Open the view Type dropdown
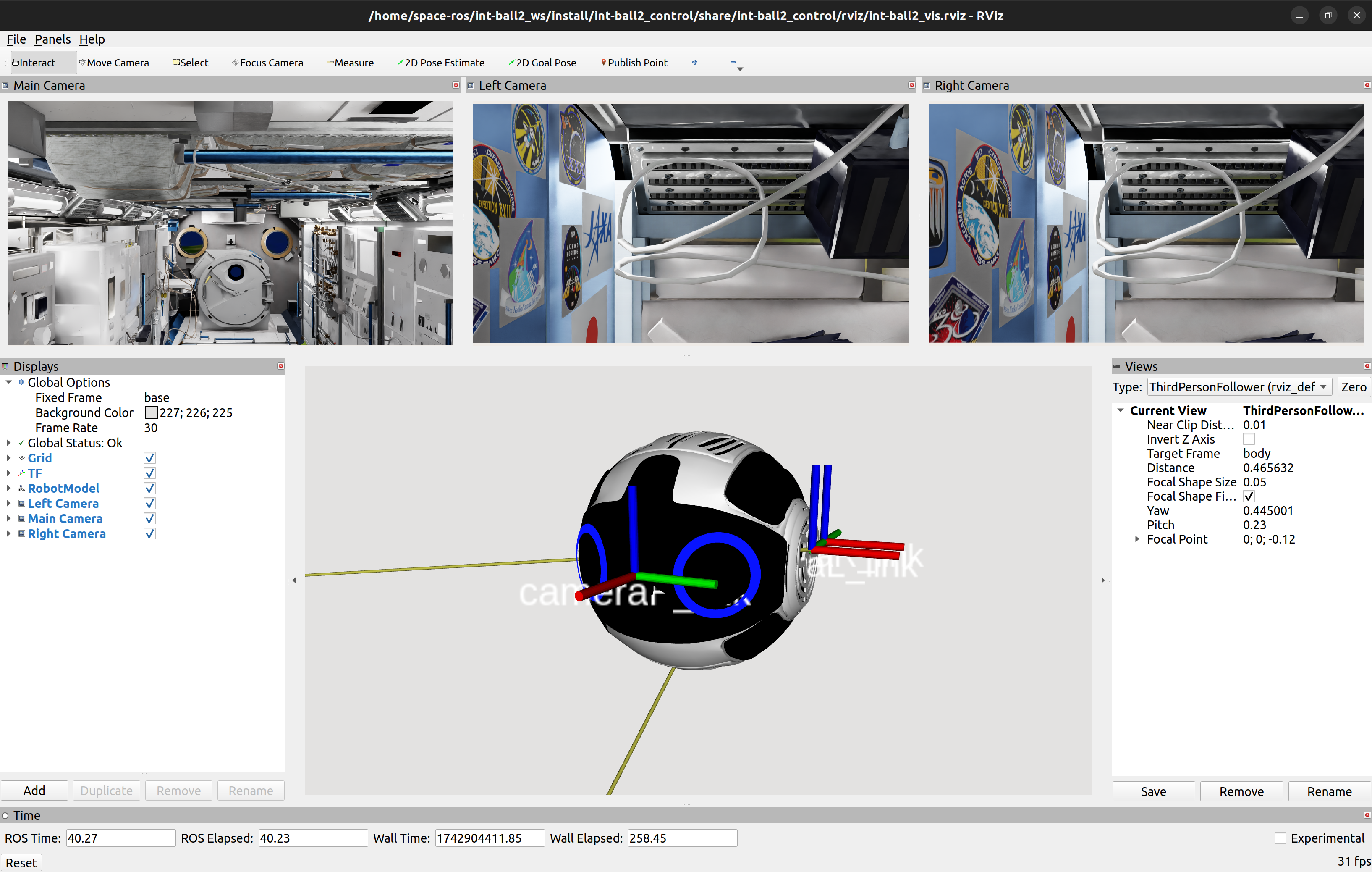 [1239, 387]
